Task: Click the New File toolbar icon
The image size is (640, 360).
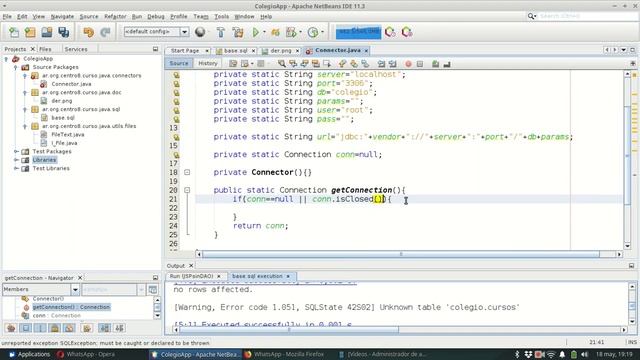Action: [x=14, y=32]
